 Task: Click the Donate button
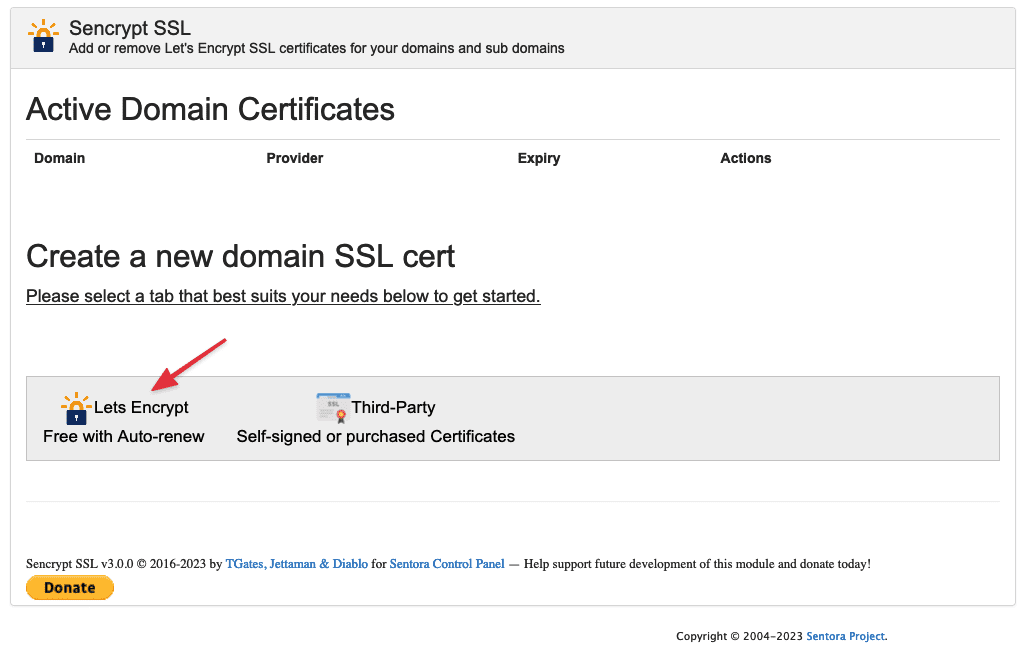coord(69,587)
